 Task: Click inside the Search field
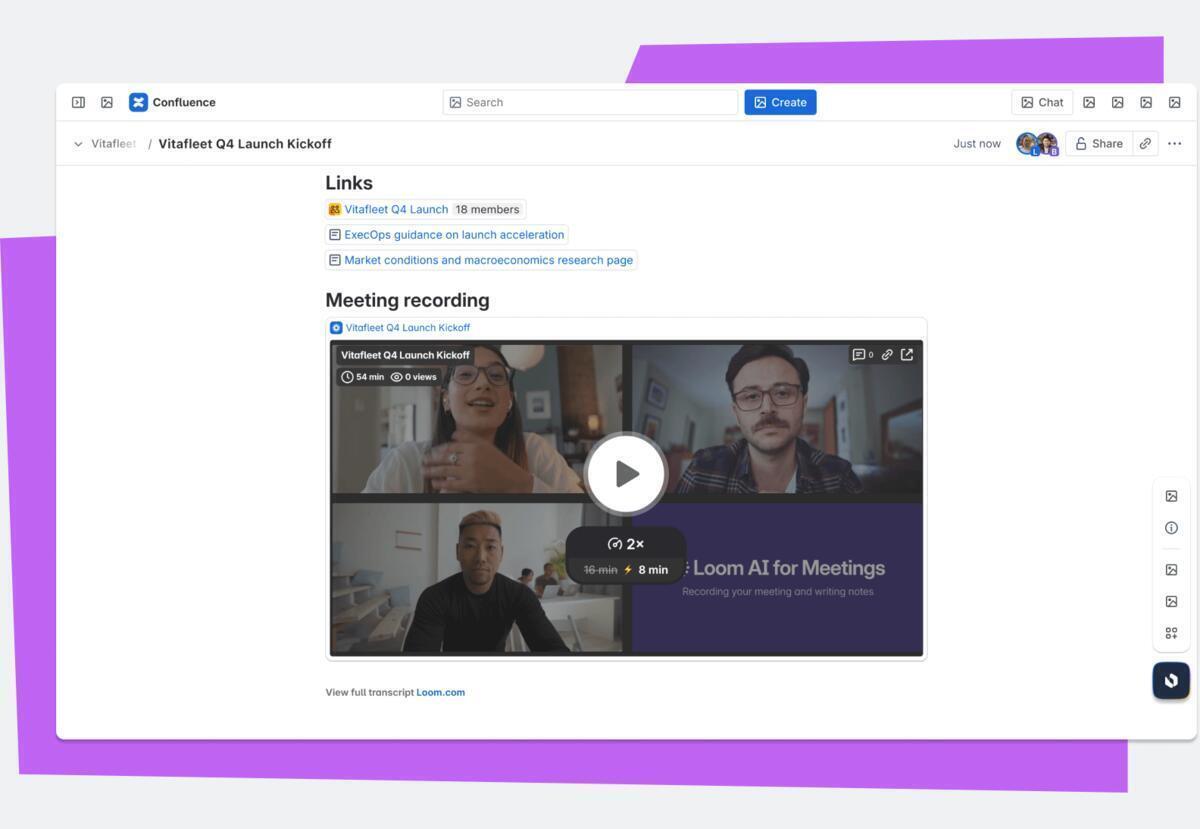tap(590, 101)
